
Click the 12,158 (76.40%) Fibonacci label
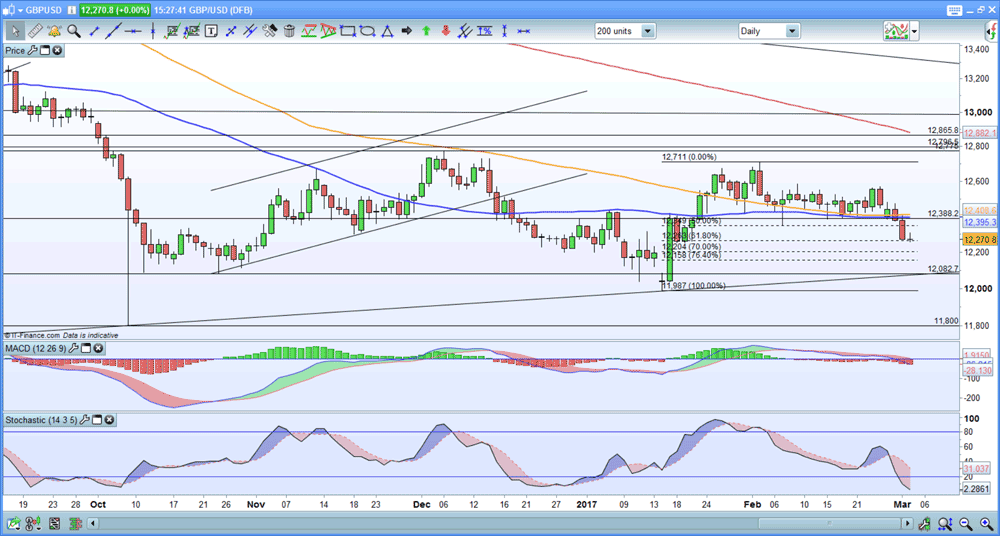[x=691, y=255]
